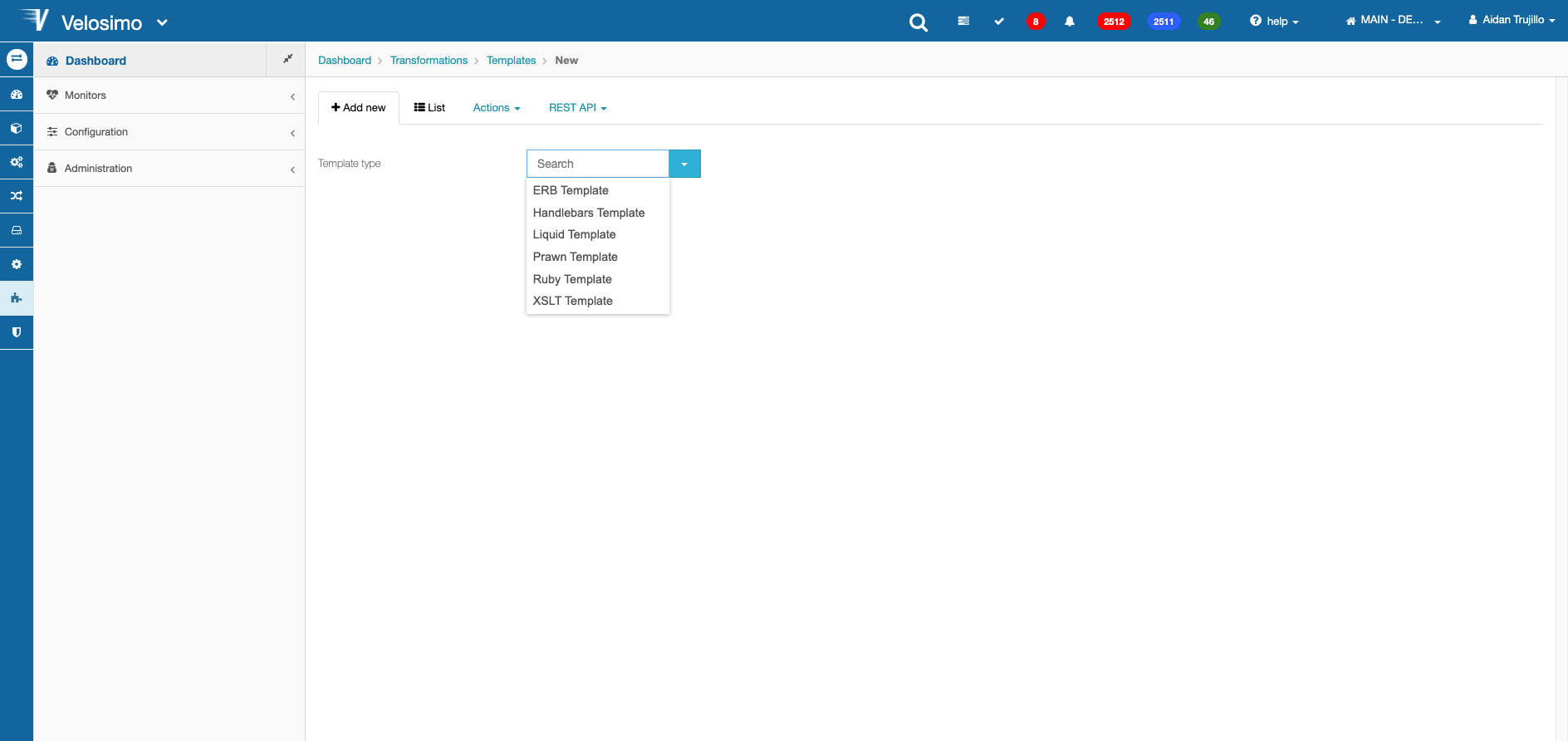Screen dimensions: 1568x741
Task: Select the cube sidebar icon
Action: click(17, 129)
